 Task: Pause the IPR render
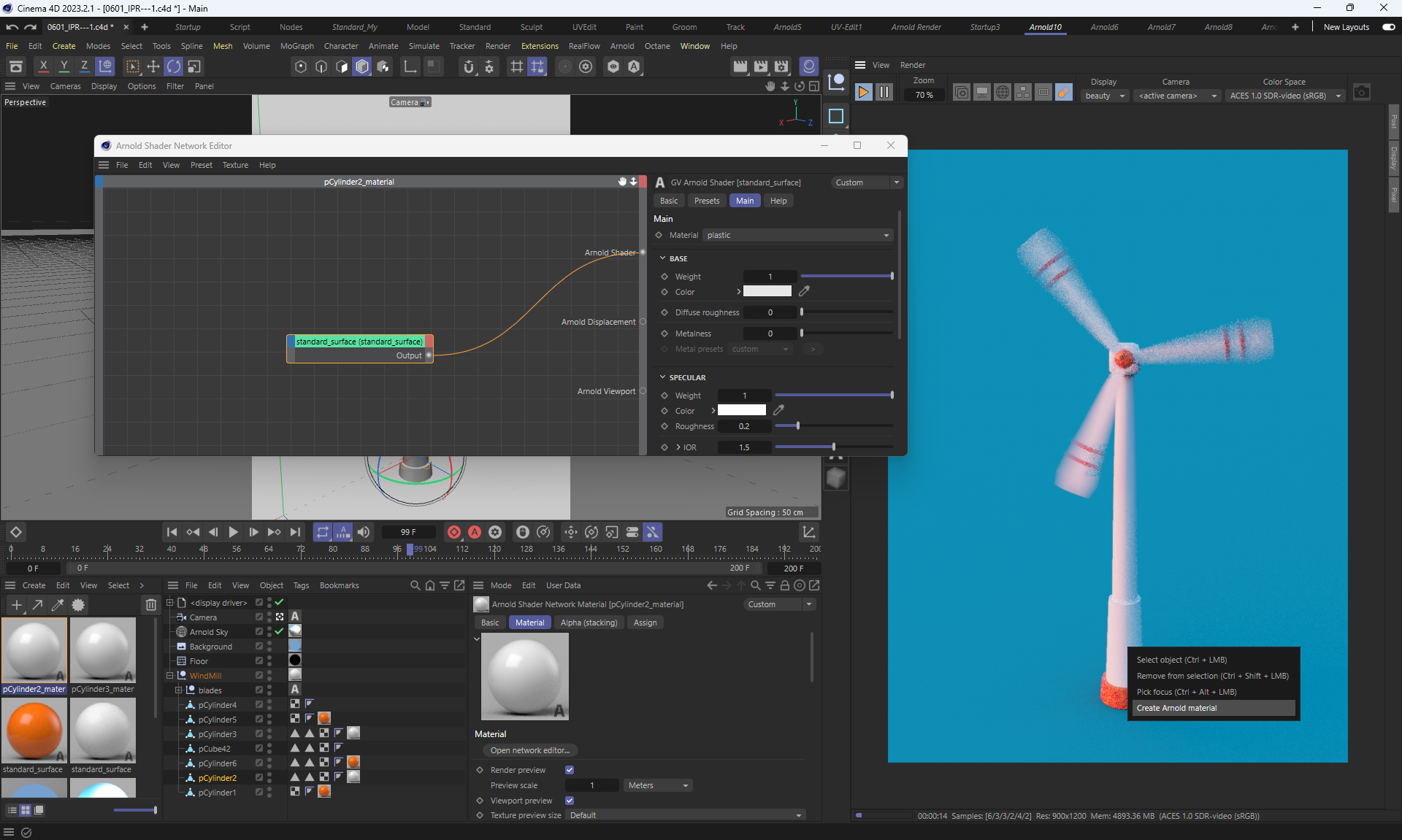[884, 93]
